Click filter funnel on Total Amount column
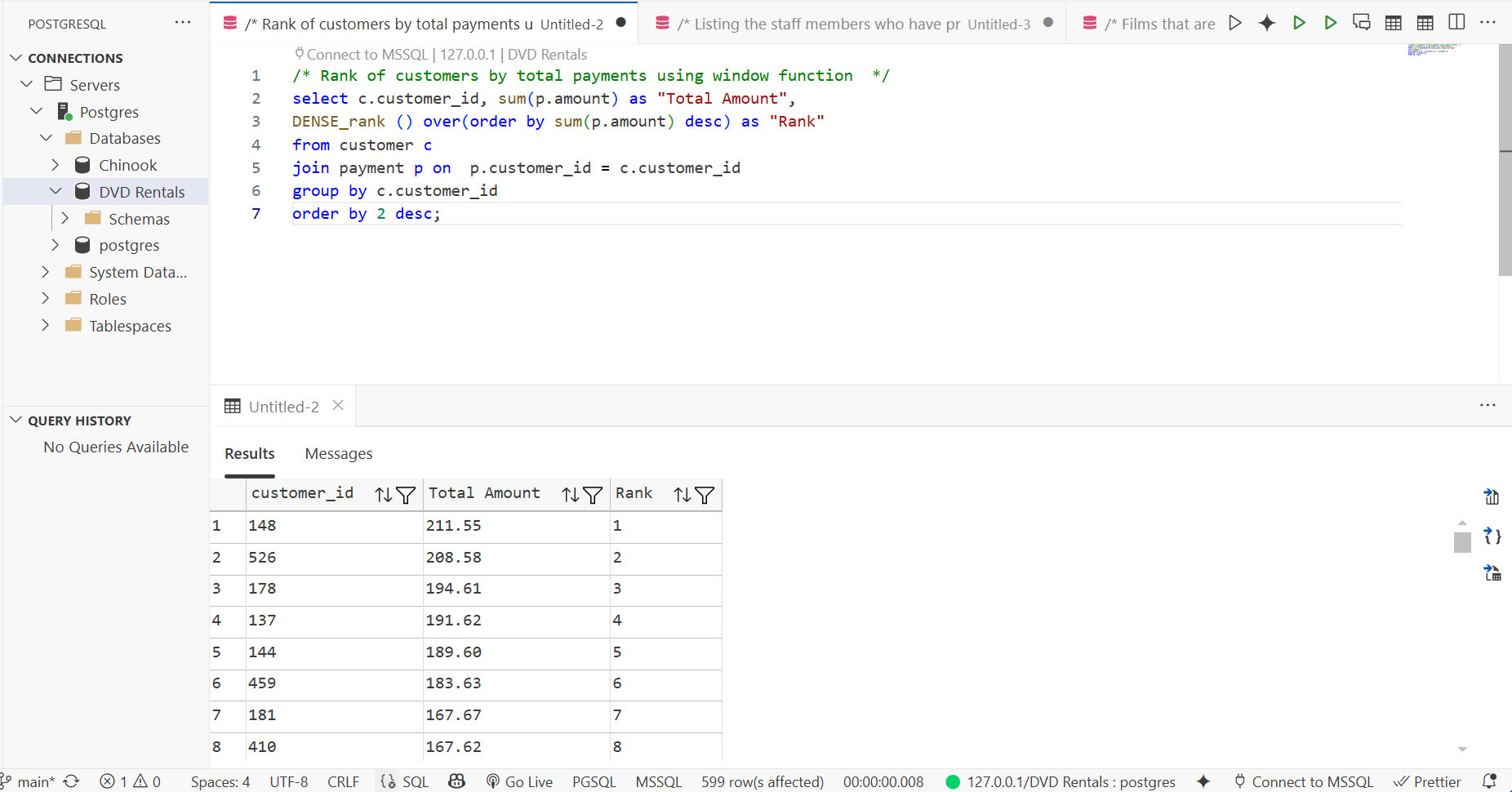The image size is (1512, 792). click(593, 495)
